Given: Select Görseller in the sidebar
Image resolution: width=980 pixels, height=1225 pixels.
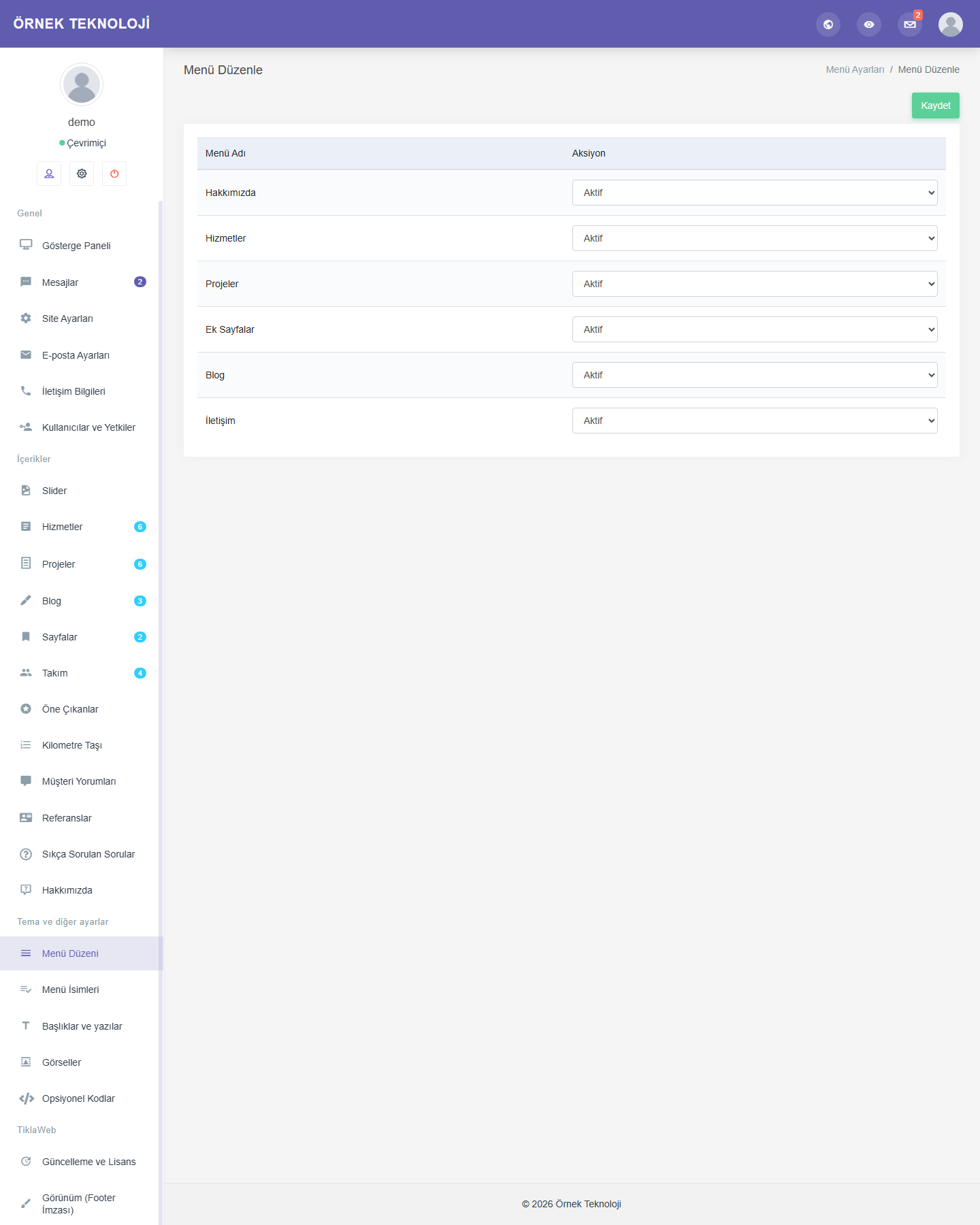Looking at the screenshot, I should 82,1062.
